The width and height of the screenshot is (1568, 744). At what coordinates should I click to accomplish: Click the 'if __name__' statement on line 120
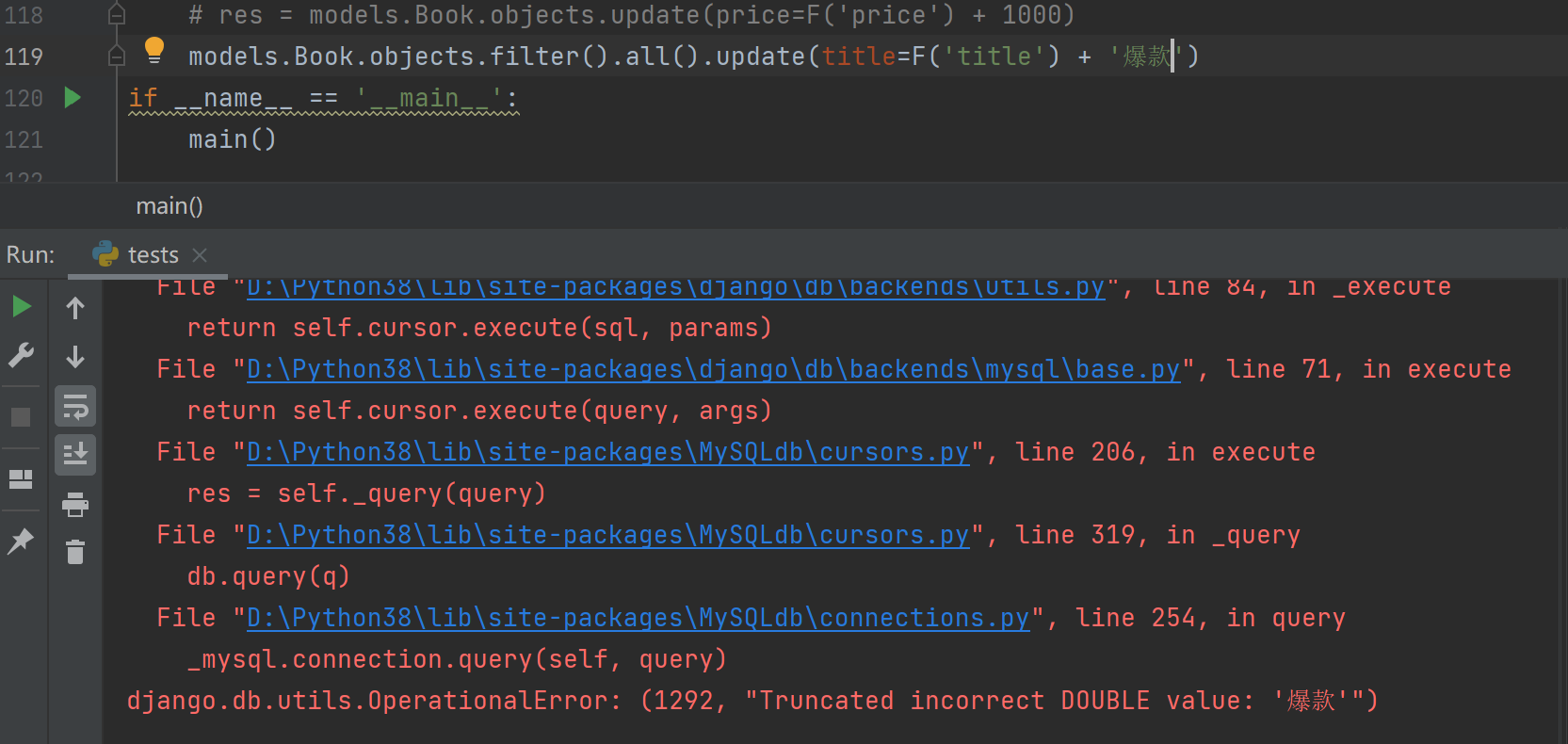click(x=323, y=98)
